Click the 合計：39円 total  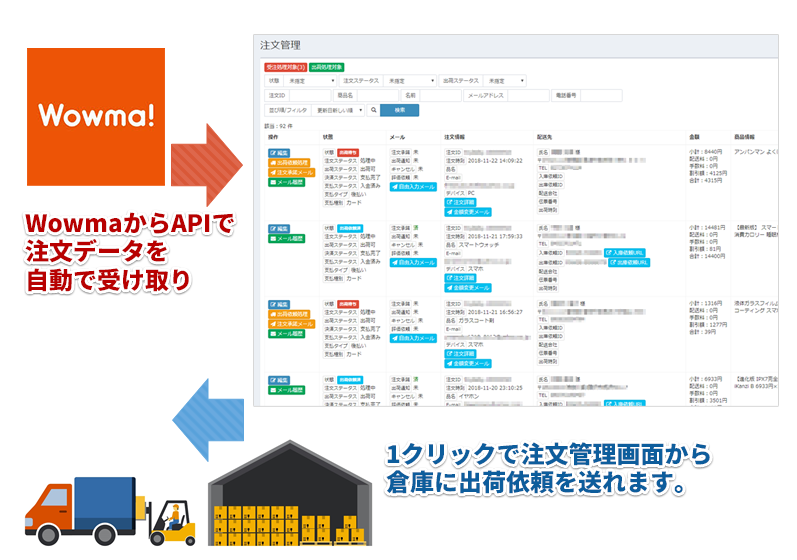click(x=702, y=332)
